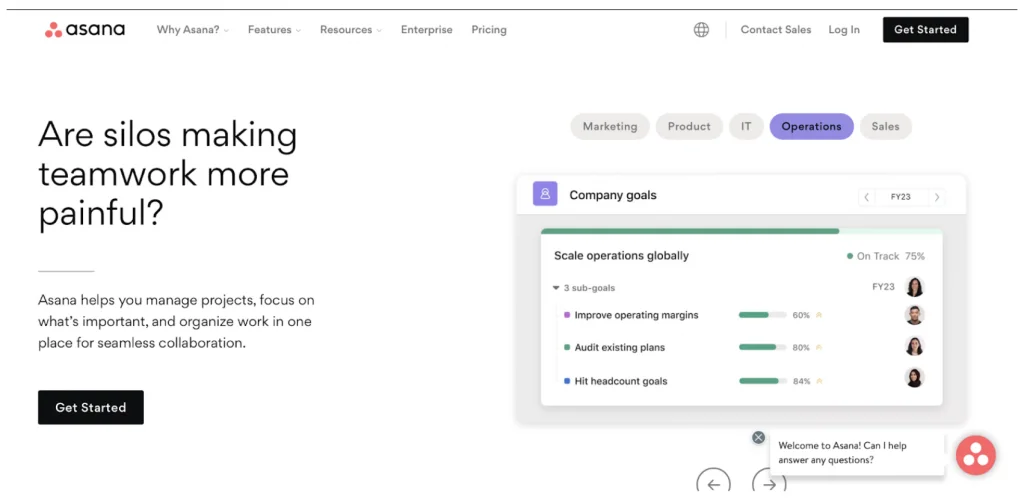
Task: Switch to the IT tab
Action: coord(746,127)
